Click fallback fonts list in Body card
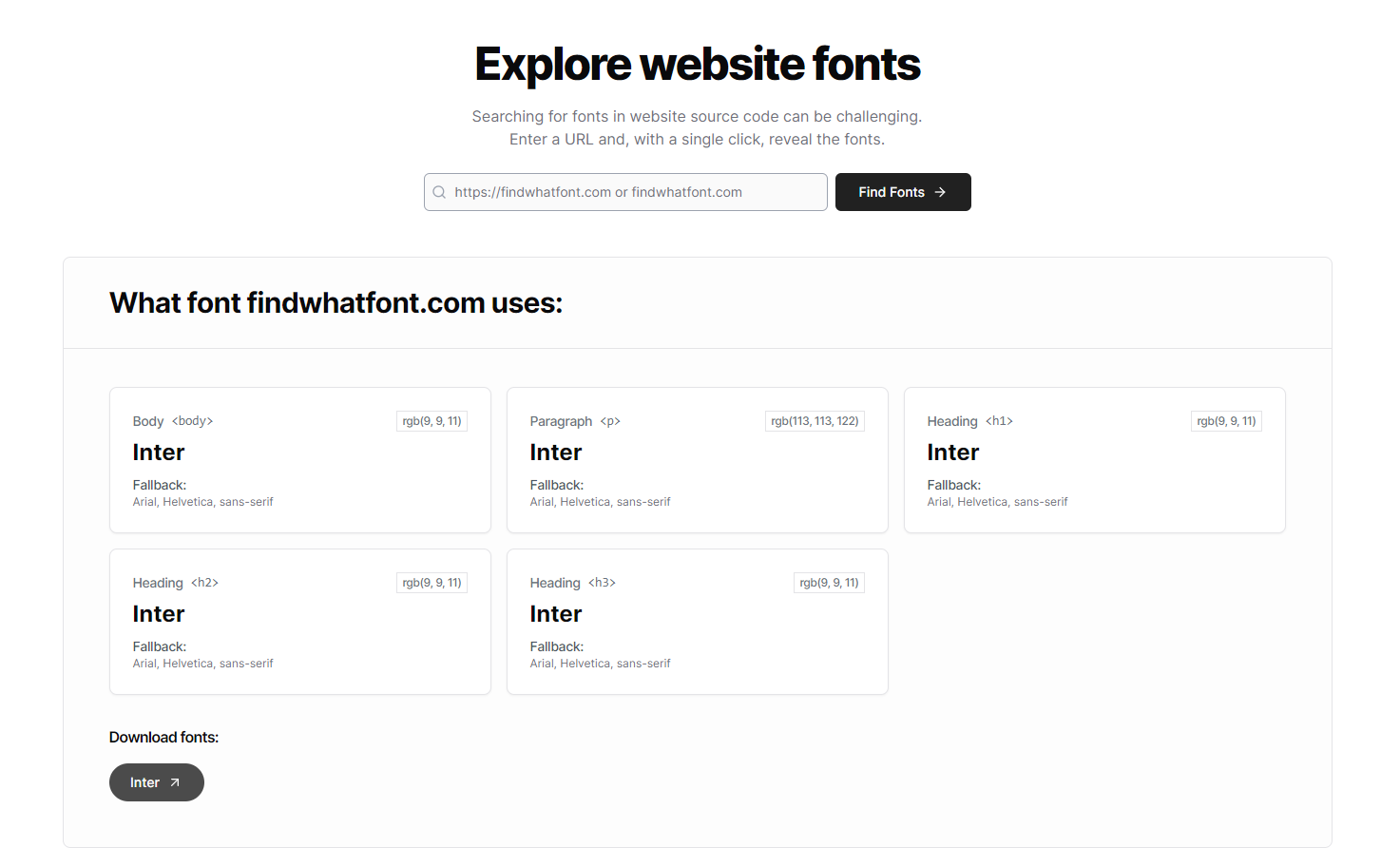Screen dimensions: 1400x867 tap(203, 502)
